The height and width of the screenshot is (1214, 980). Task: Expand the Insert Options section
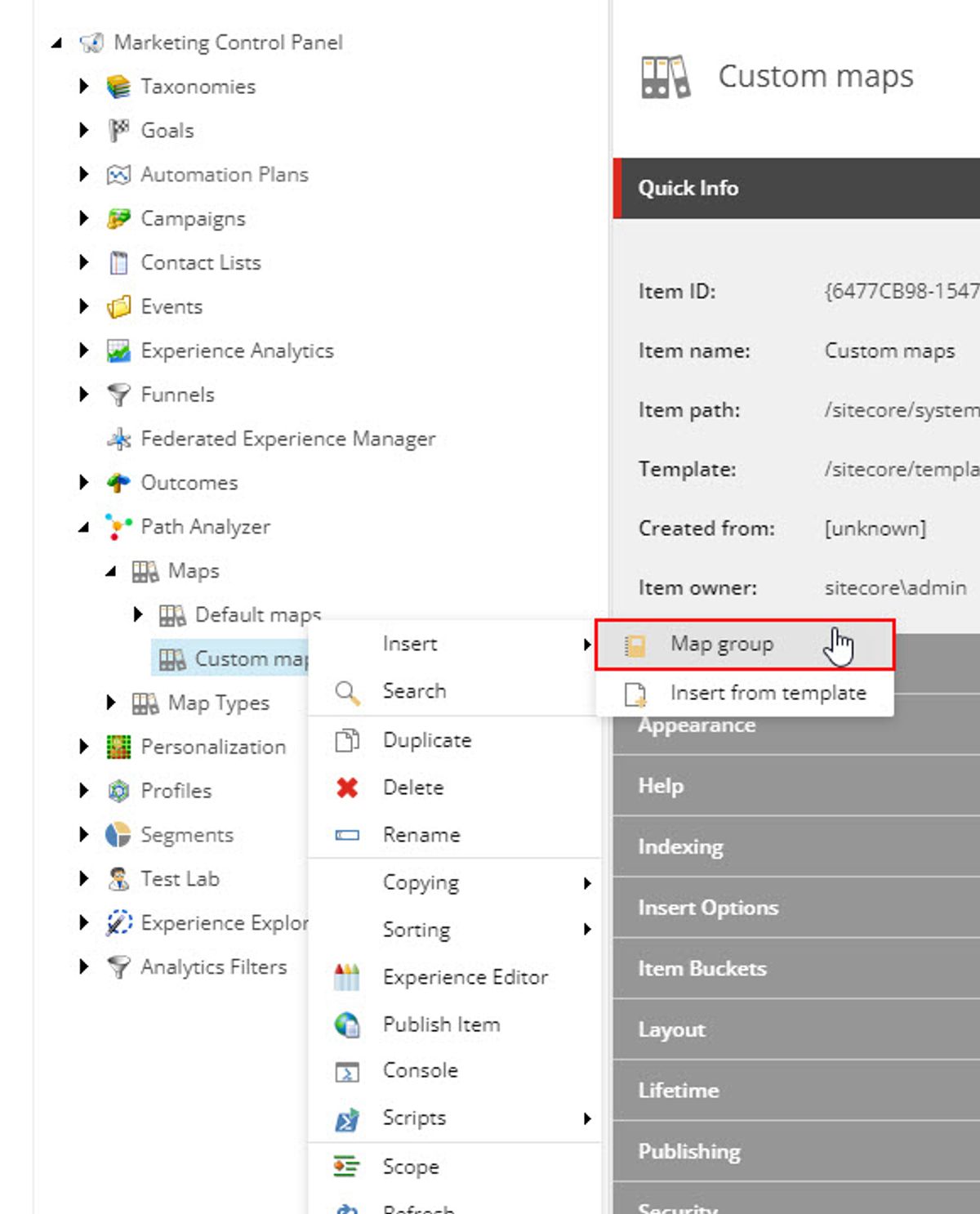coord(796,908)
